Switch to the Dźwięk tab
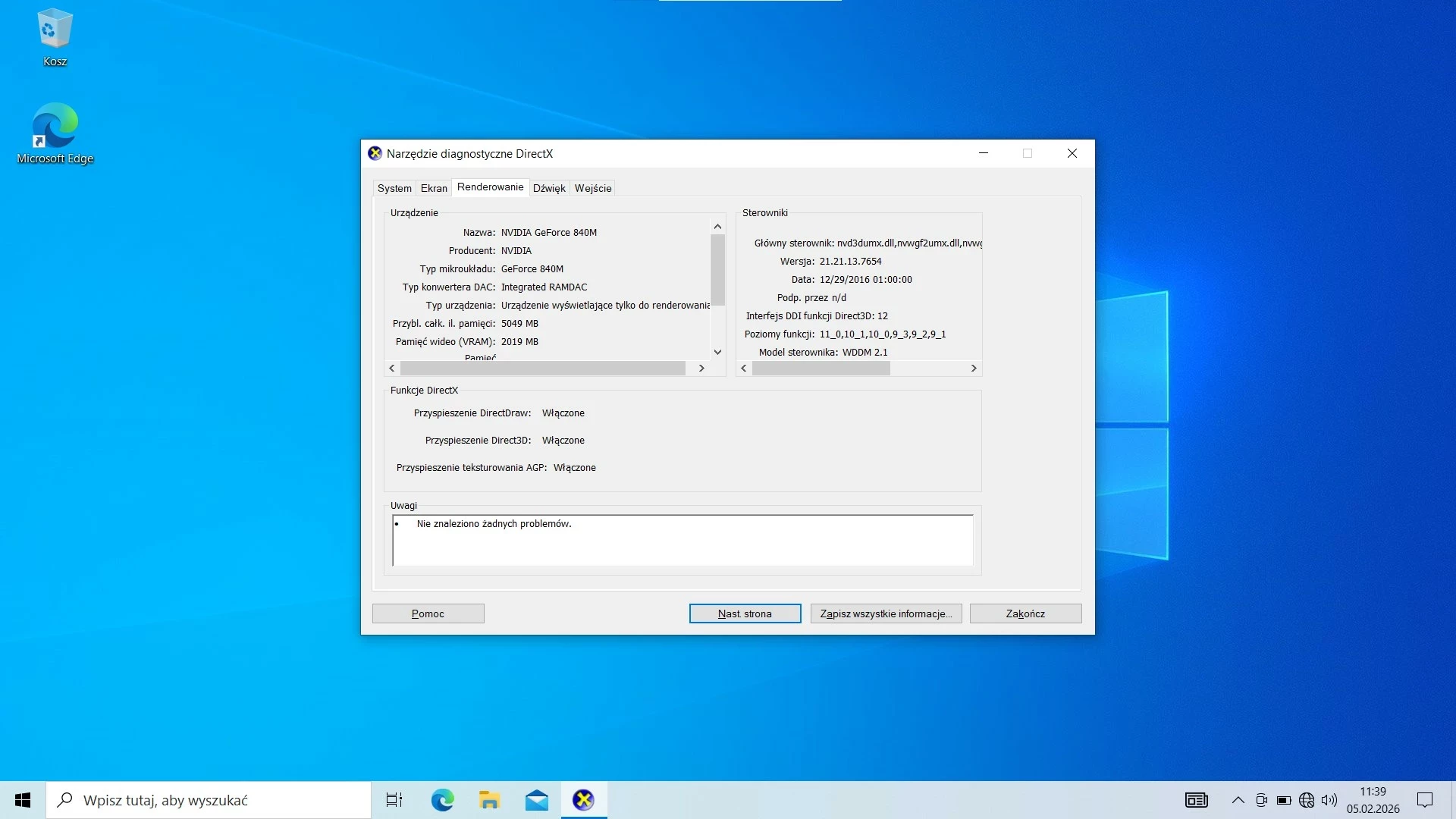This screenshot has height=819, width=1456. point(549,187)
